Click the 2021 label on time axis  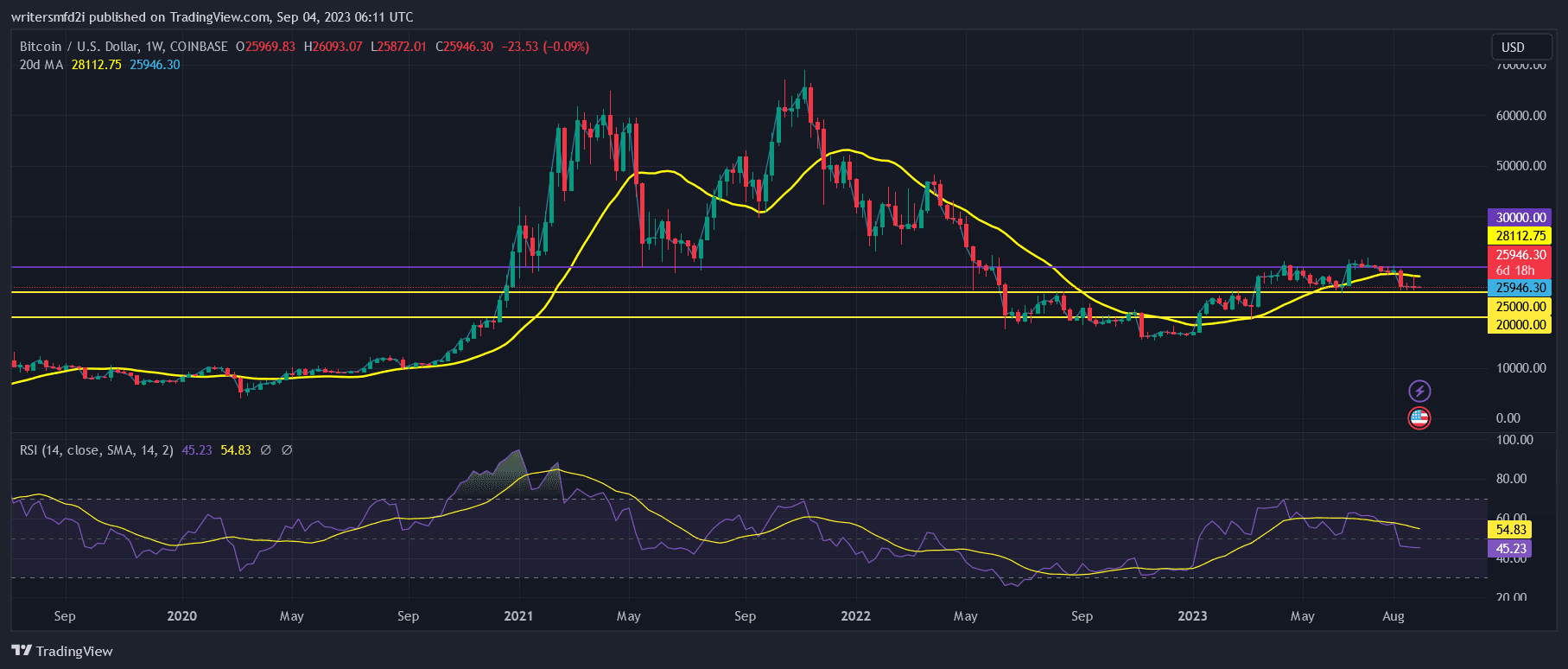pyautogui.click(x=518, y=616)
